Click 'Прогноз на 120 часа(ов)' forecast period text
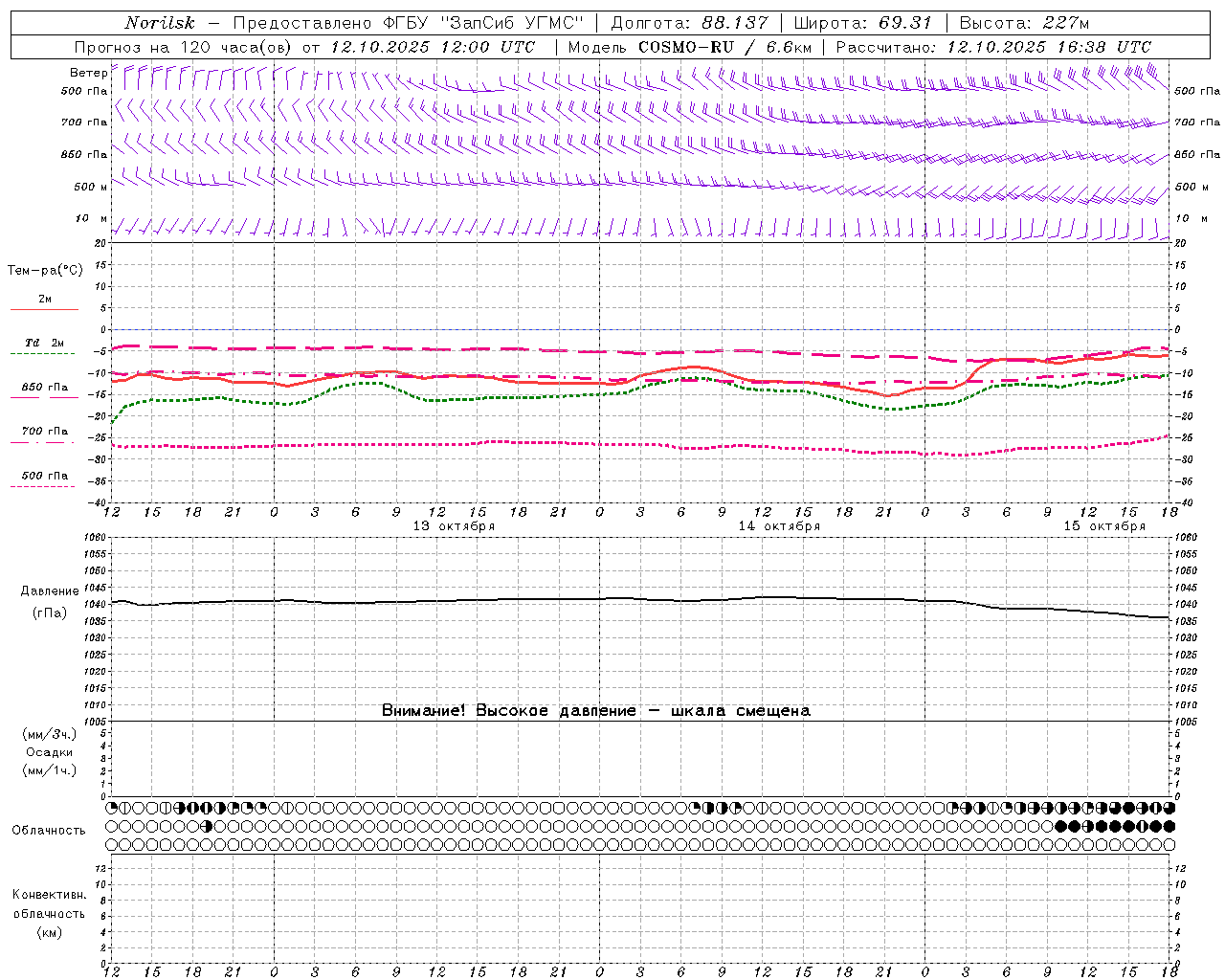Screen dimensions: 1225x980 (x=185, y=47)
